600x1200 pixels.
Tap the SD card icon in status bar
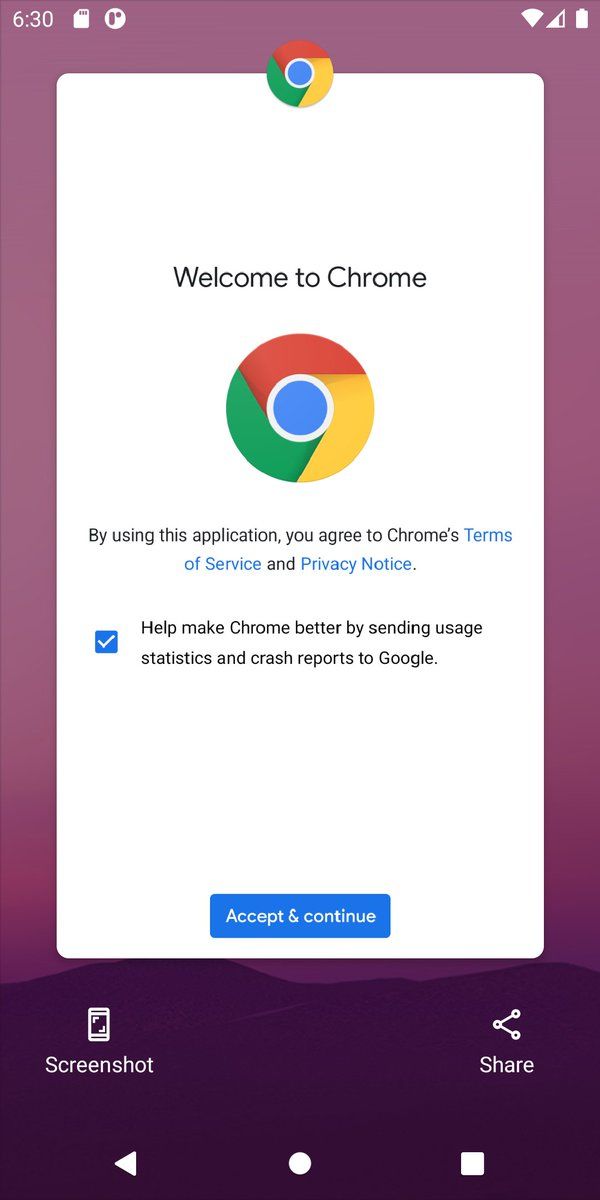click(x=82, y=19)
